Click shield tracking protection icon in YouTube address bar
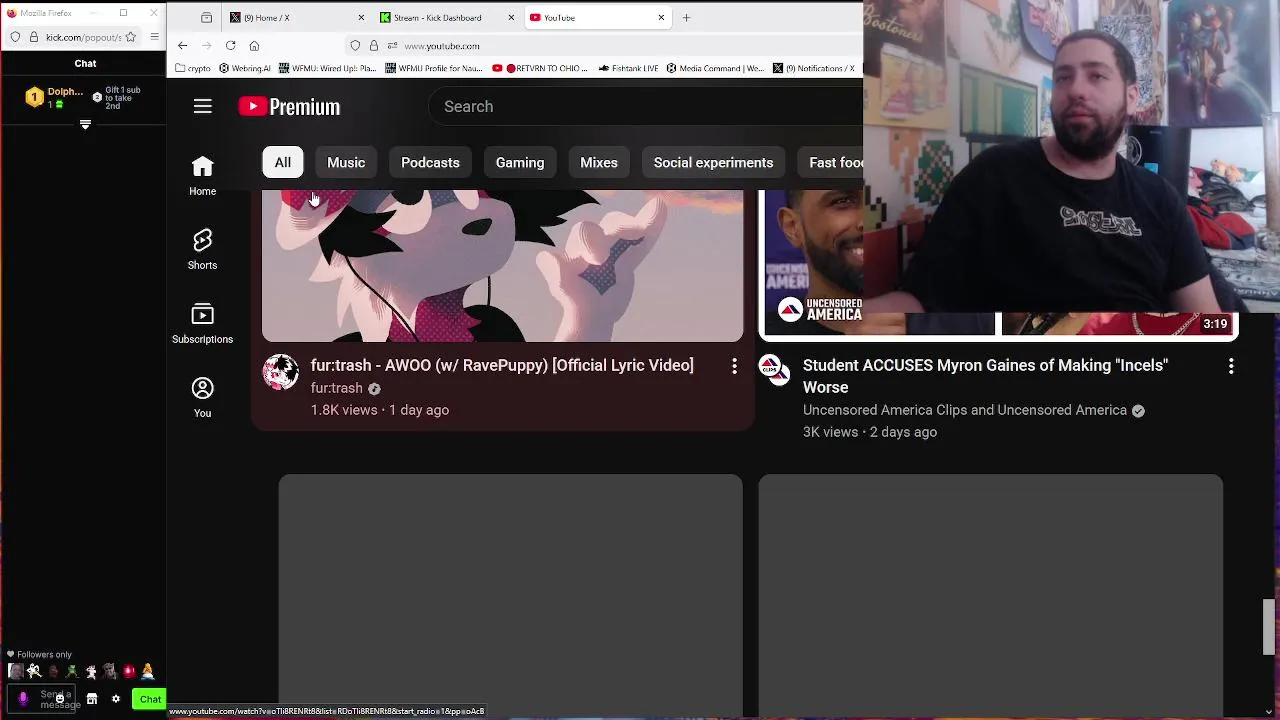 pos(355,46)
